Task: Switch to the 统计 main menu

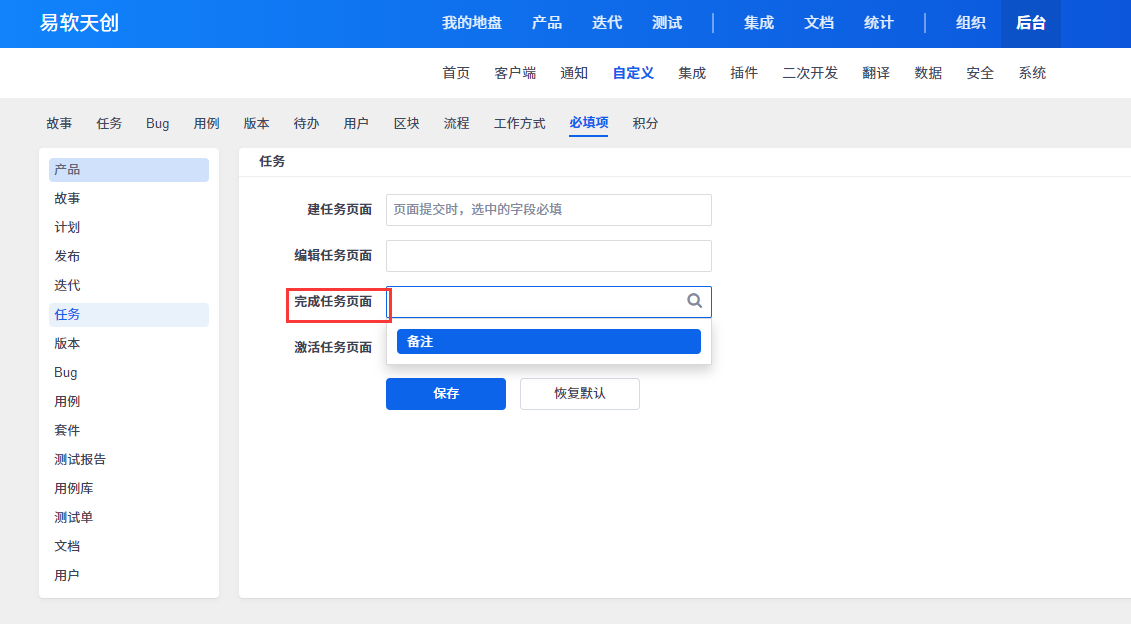Action: [x=879, y=23]
